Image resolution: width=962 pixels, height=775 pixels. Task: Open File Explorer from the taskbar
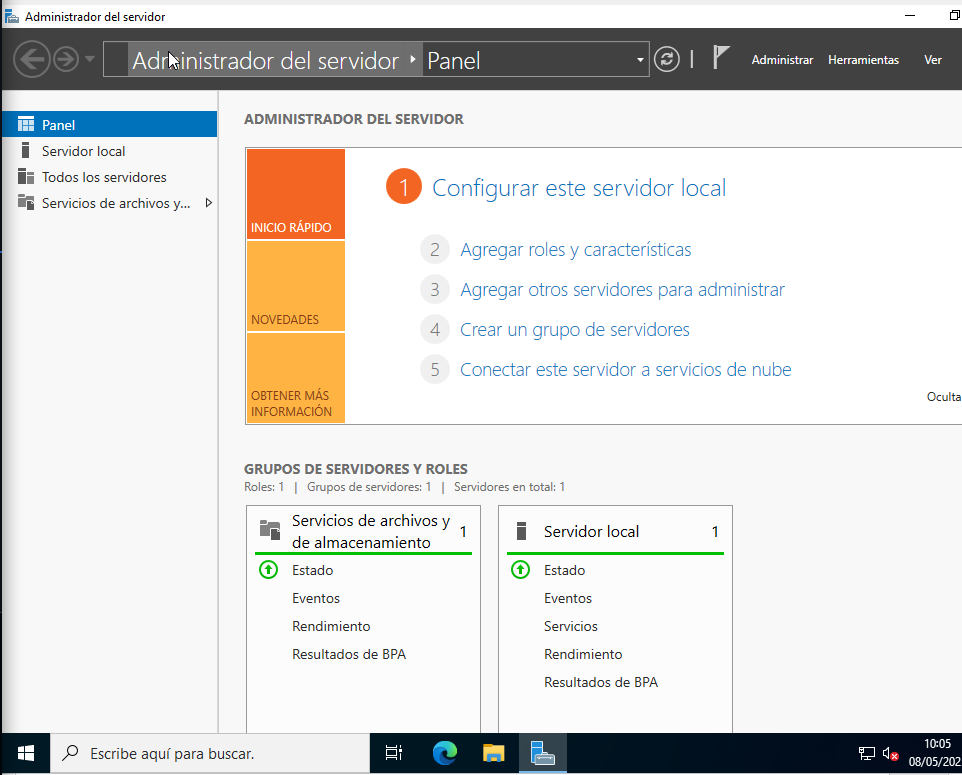[494, 753]
